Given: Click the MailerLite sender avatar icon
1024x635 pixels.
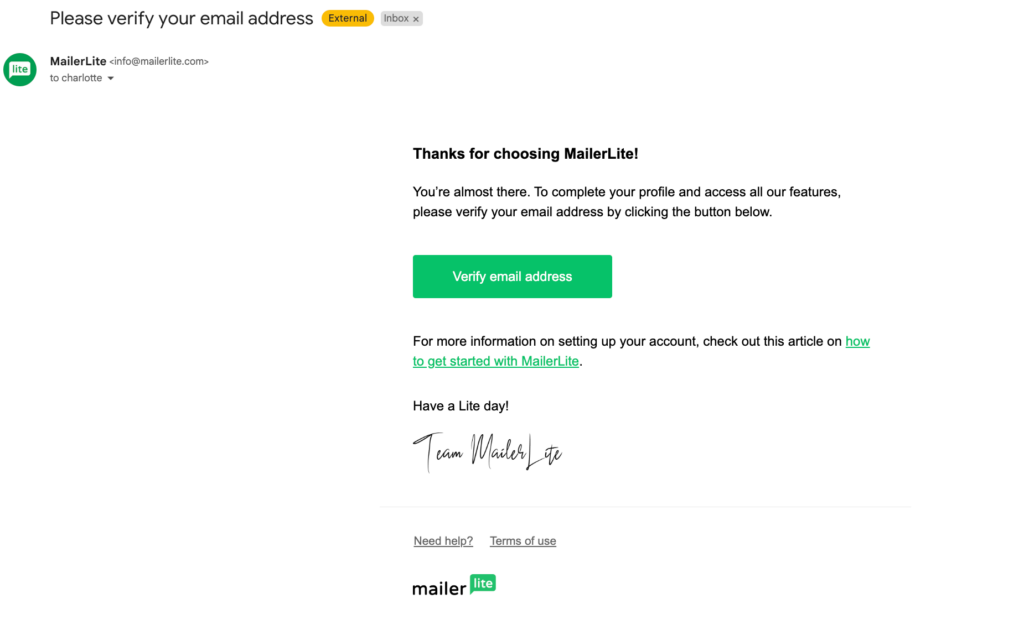Looking at the screenshot, I should (20, 69).
